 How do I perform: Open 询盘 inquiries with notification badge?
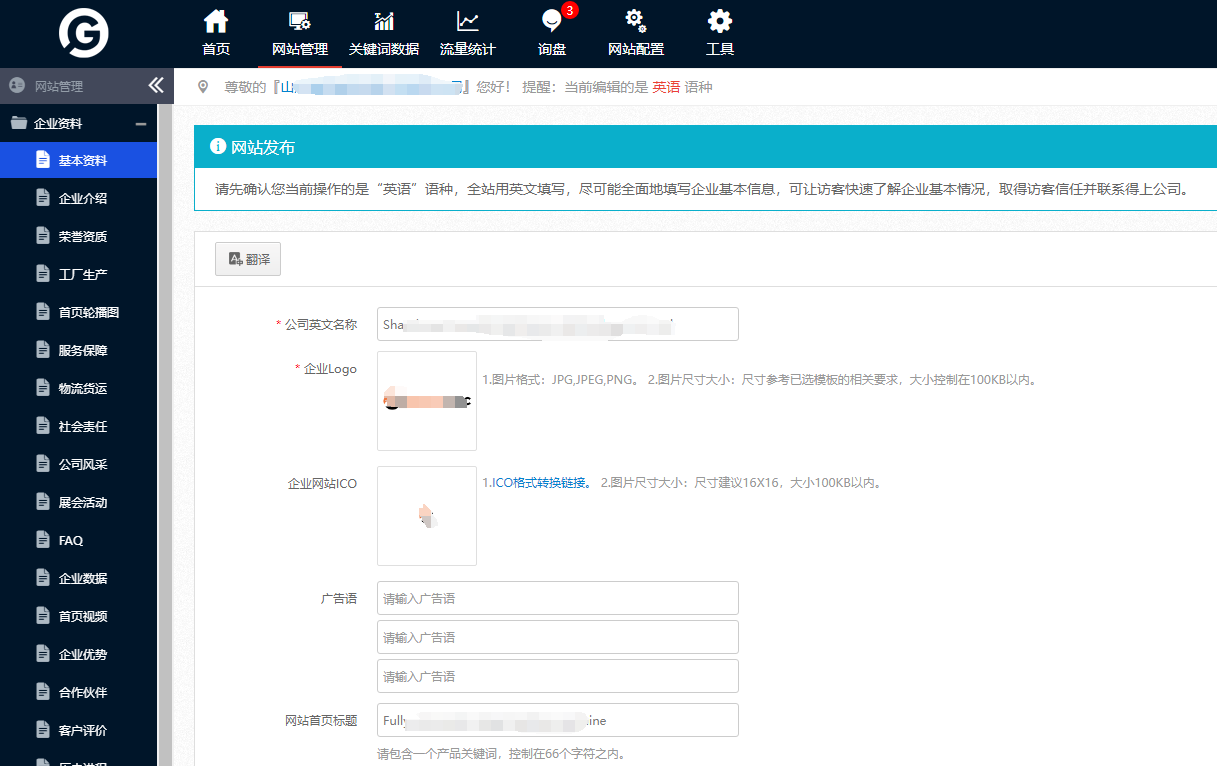pos(551,22)
